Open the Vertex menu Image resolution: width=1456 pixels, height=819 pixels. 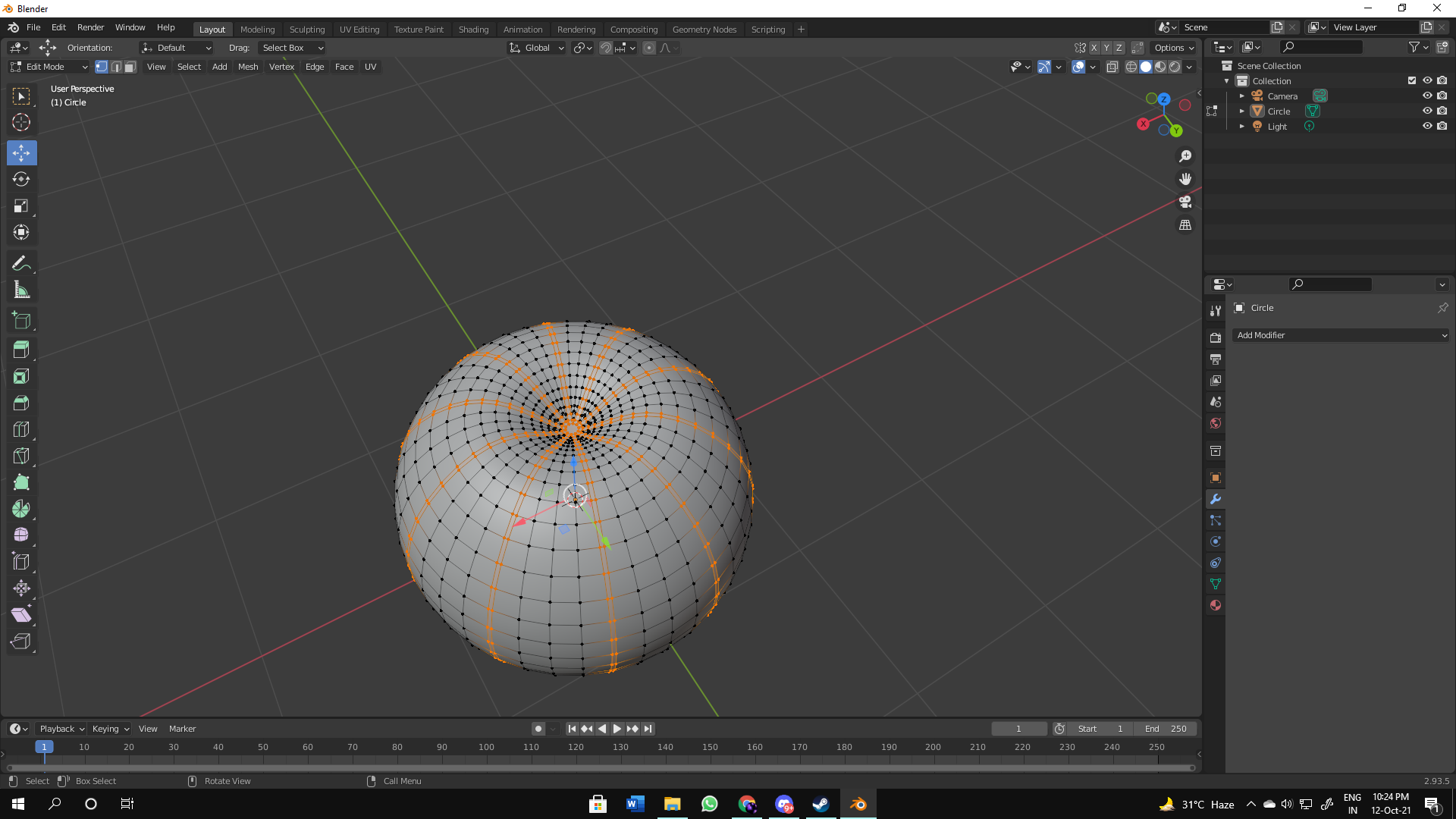281,67
